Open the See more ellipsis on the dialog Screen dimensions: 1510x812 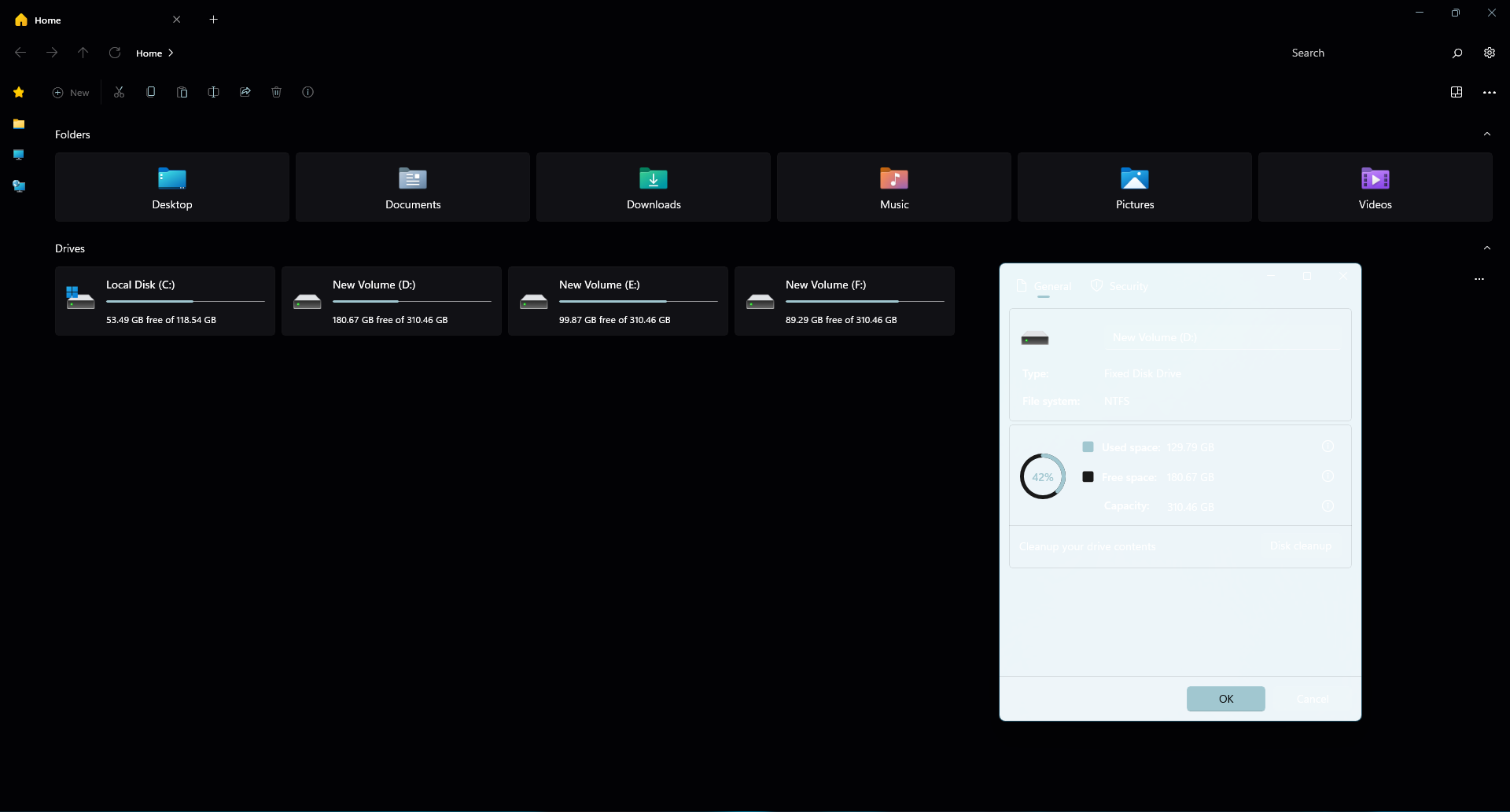1479,278
